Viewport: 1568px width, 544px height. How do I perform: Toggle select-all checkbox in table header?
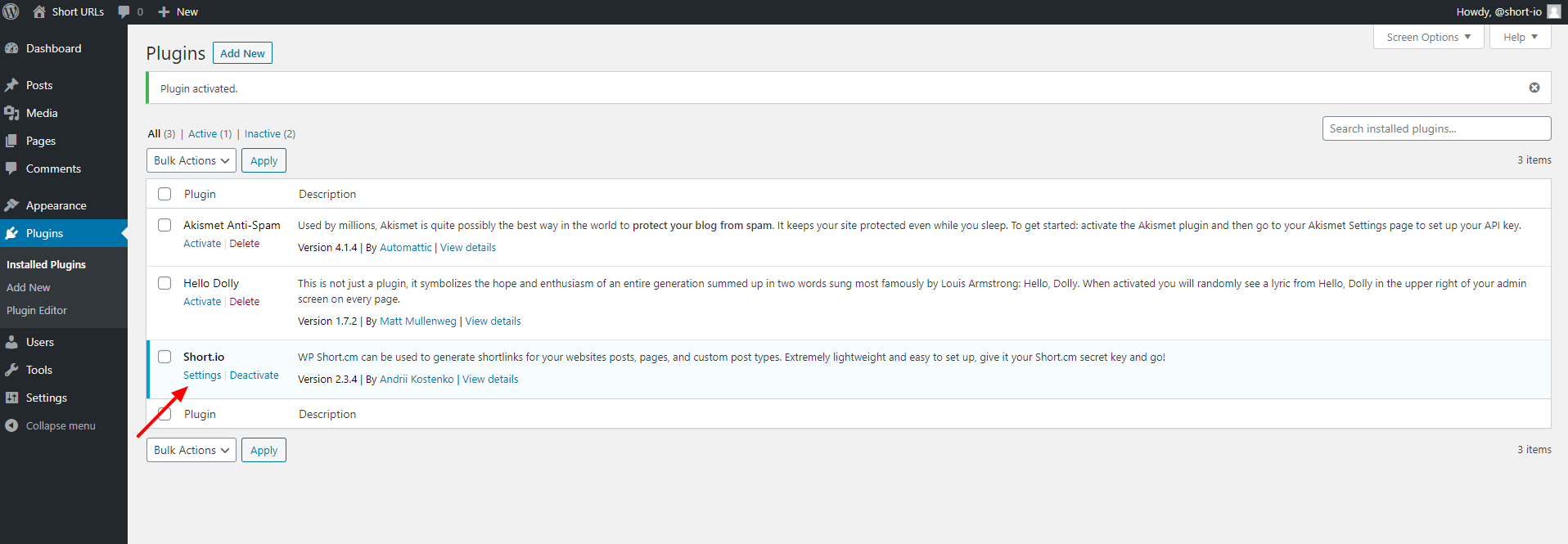click(x=164, y=194)
